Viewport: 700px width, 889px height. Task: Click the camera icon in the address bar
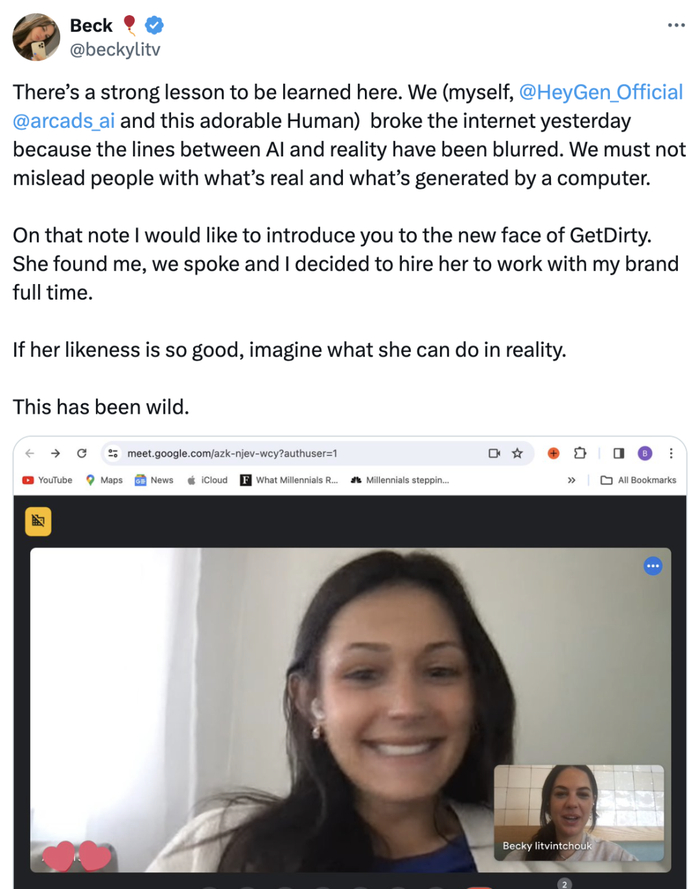pyautogui.click(x=494, y=453)
